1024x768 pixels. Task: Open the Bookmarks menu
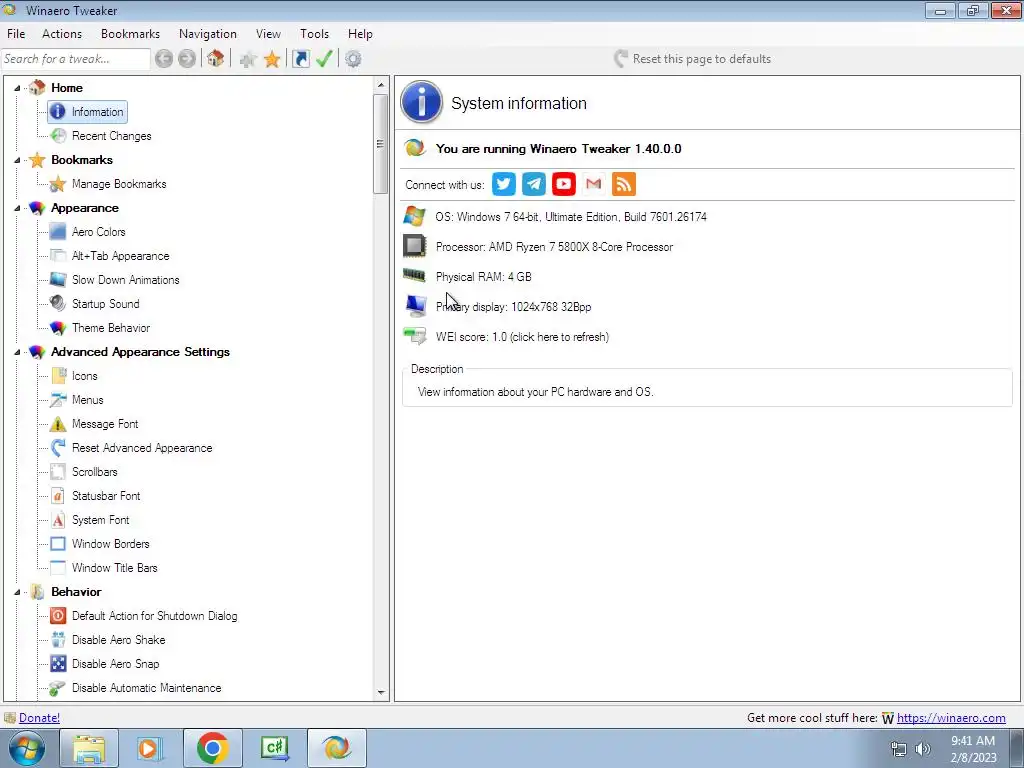[130, 34]
